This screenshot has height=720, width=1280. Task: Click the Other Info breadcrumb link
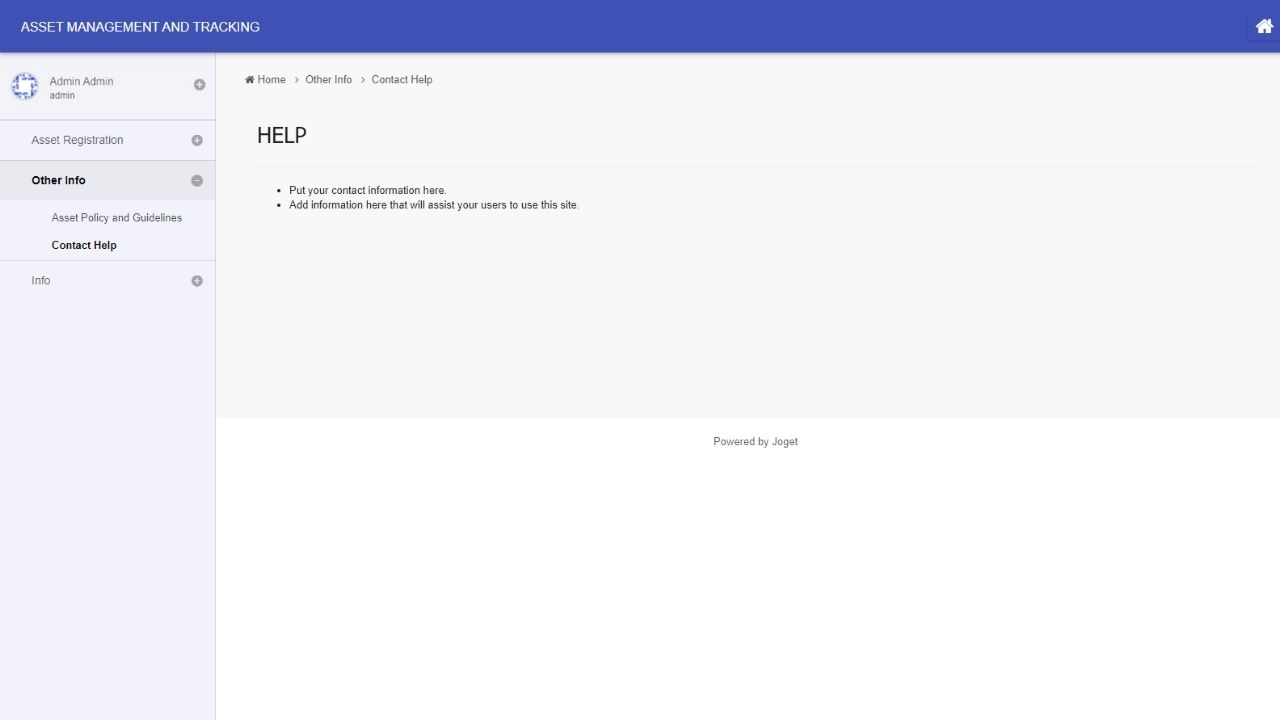pyautogui.click(x=329, y=80)
